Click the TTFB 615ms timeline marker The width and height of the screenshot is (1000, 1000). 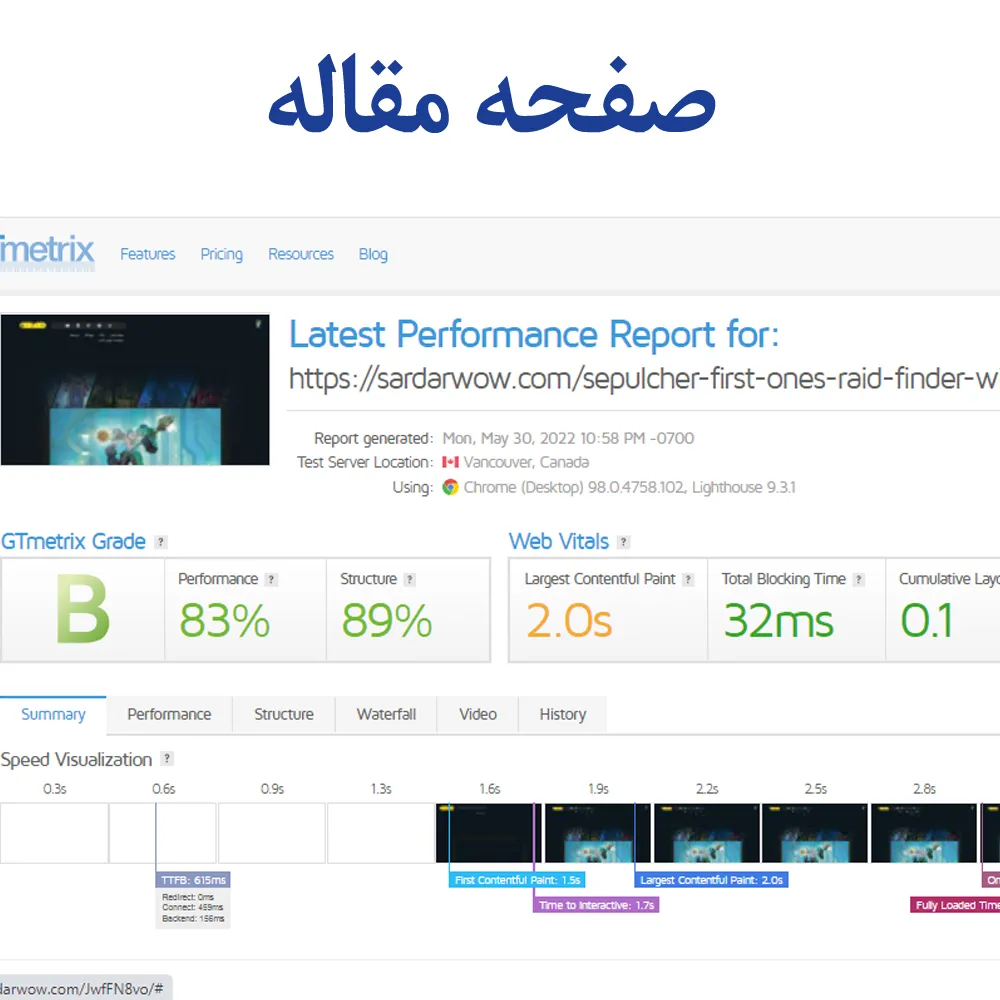[193, 880]
